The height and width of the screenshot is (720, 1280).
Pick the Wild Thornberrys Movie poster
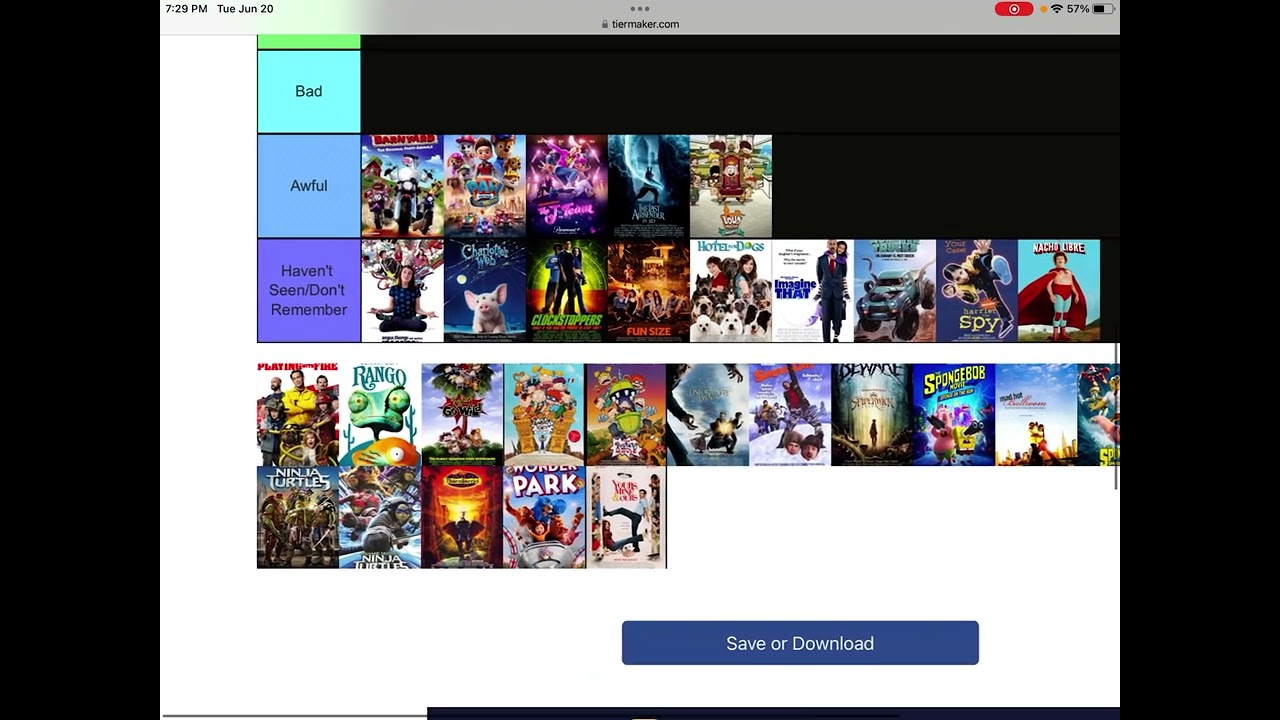point(462,517)
